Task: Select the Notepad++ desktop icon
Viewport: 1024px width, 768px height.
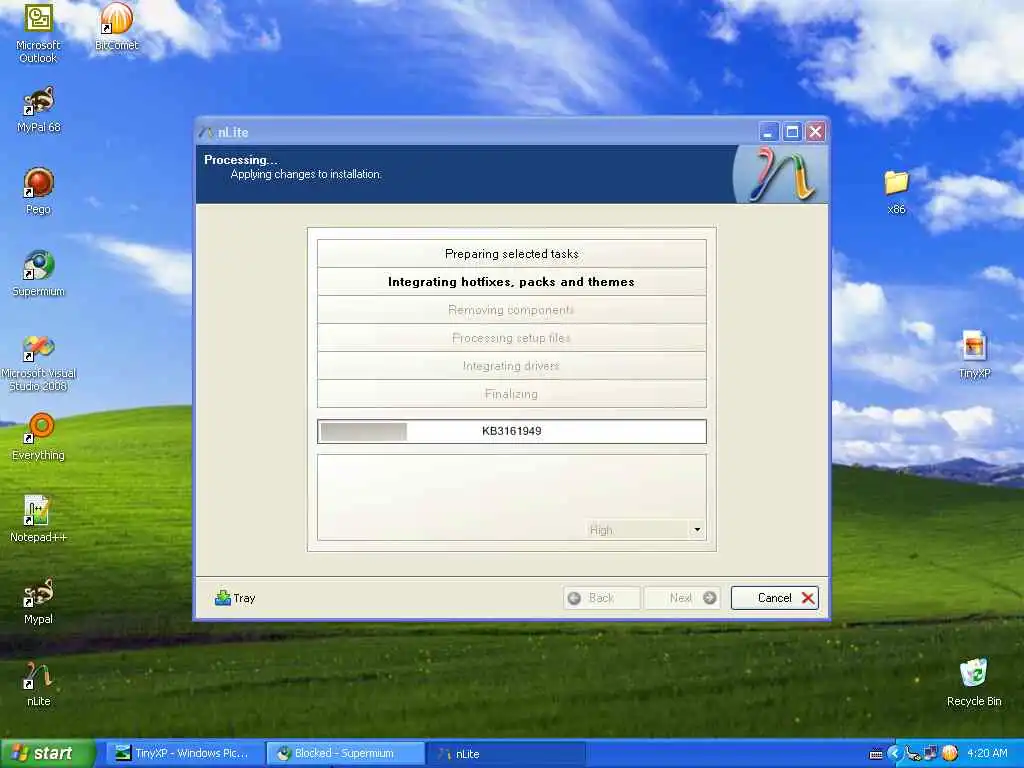Action: [39, 519]
